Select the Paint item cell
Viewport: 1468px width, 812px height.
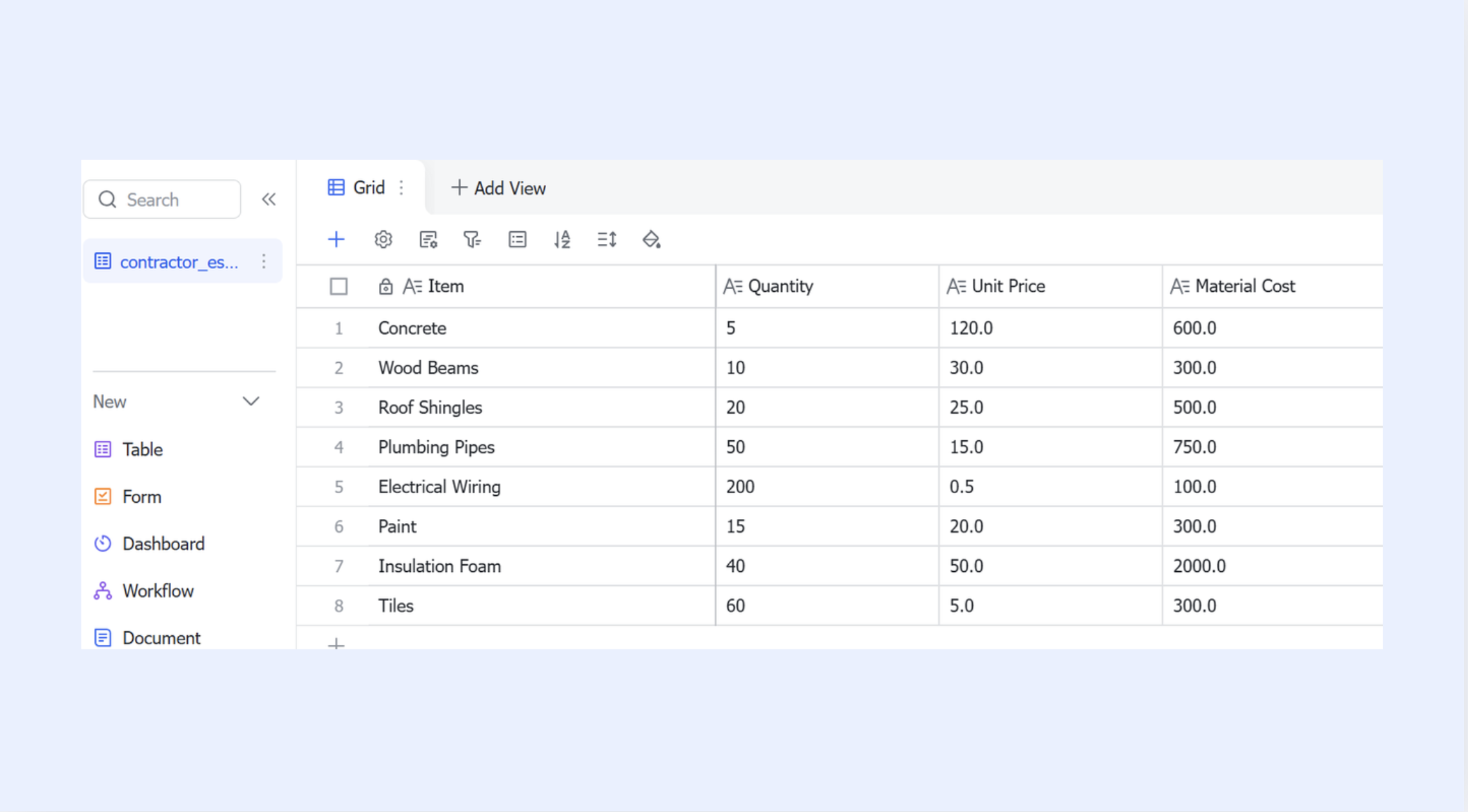[542, 527]
